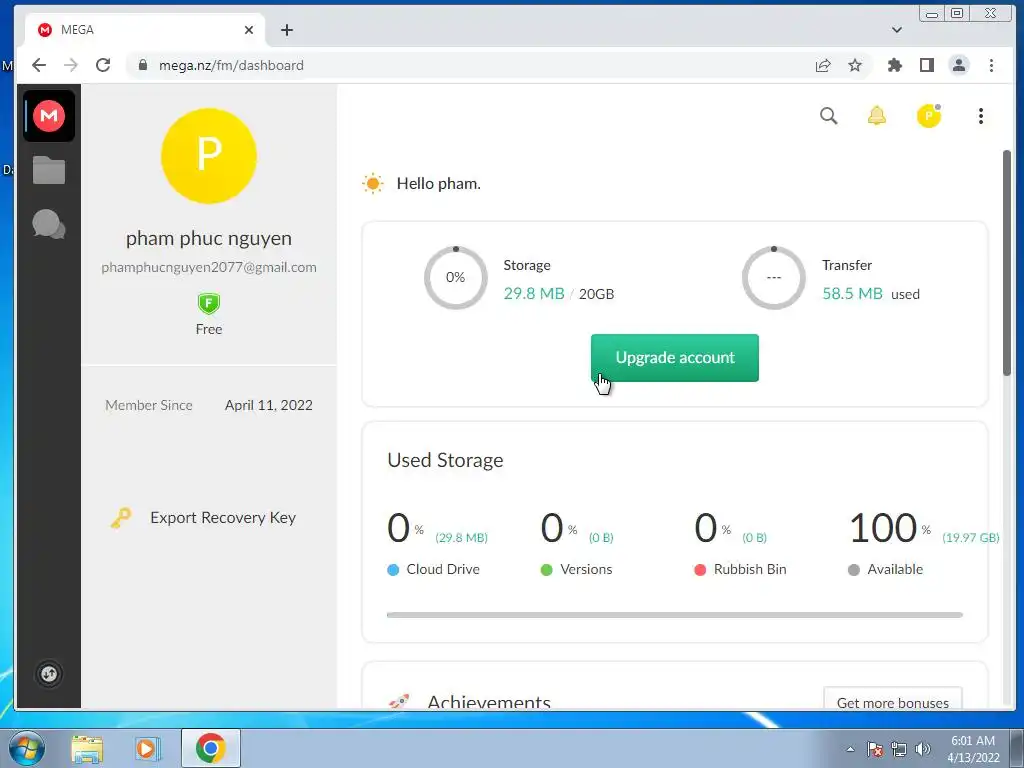The width and height of the screenshot is (1024, 768).
Task: Open Cloud Drive folder icon in sidebar
Action: (49, 170)
